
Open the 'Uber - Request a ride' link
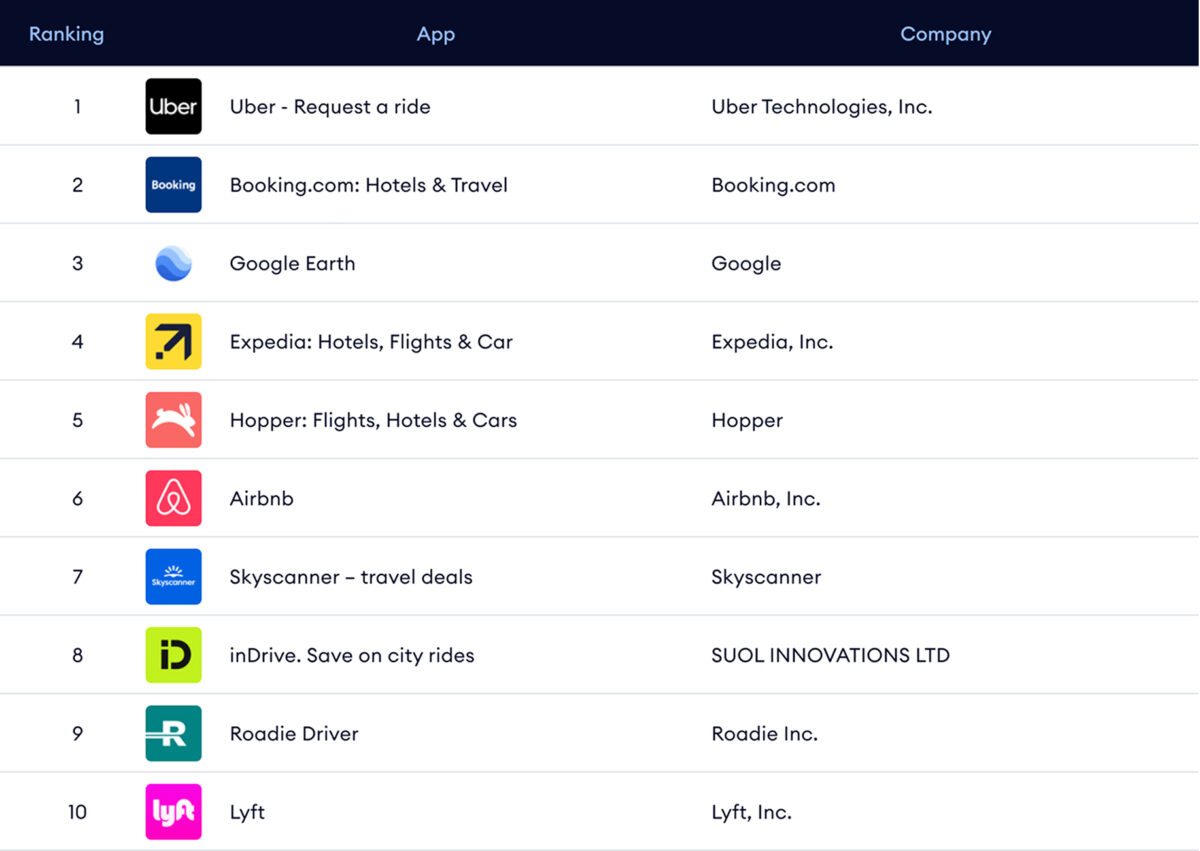coord(330,107)
